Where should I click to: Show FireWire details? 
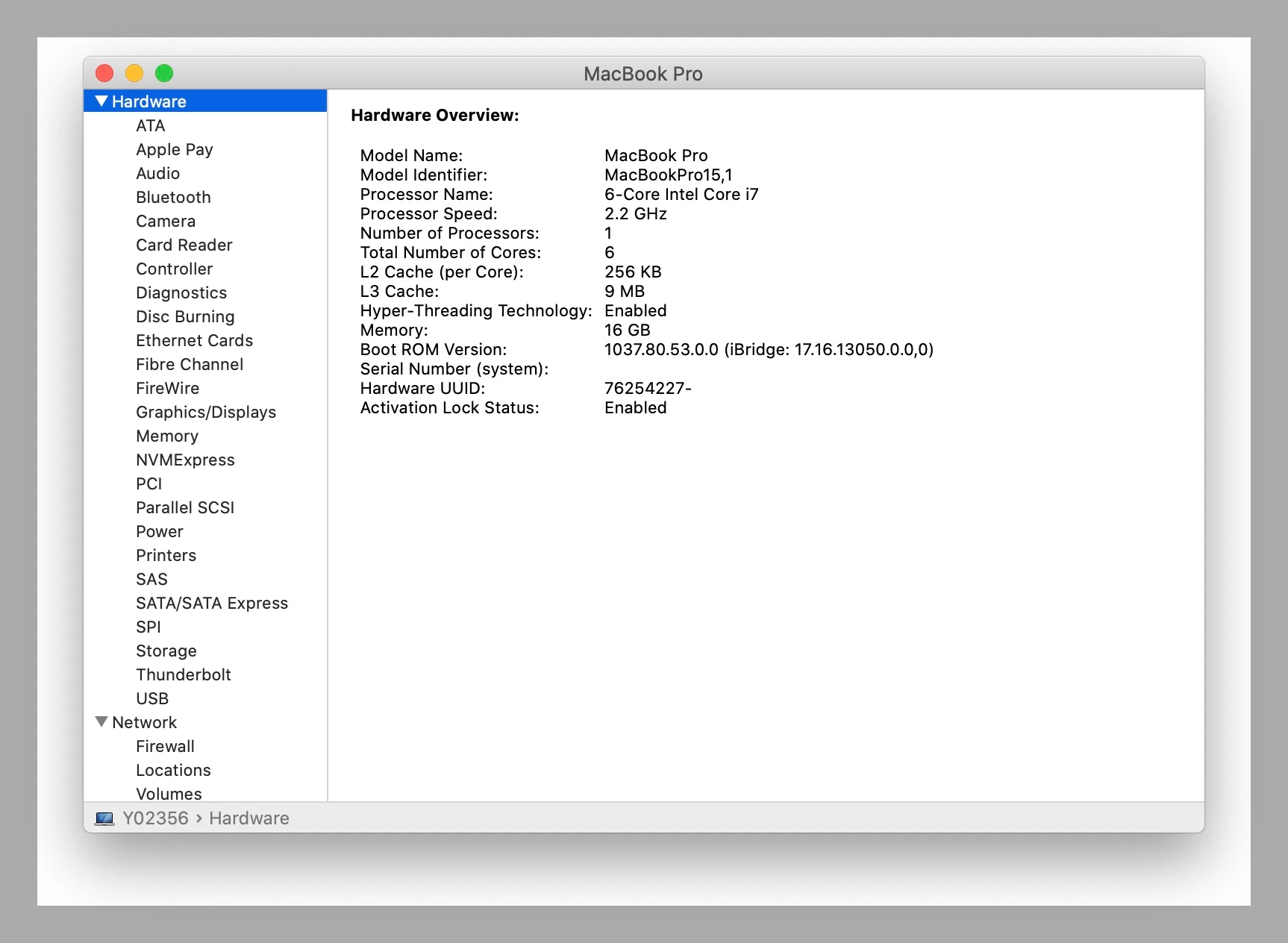167,388
